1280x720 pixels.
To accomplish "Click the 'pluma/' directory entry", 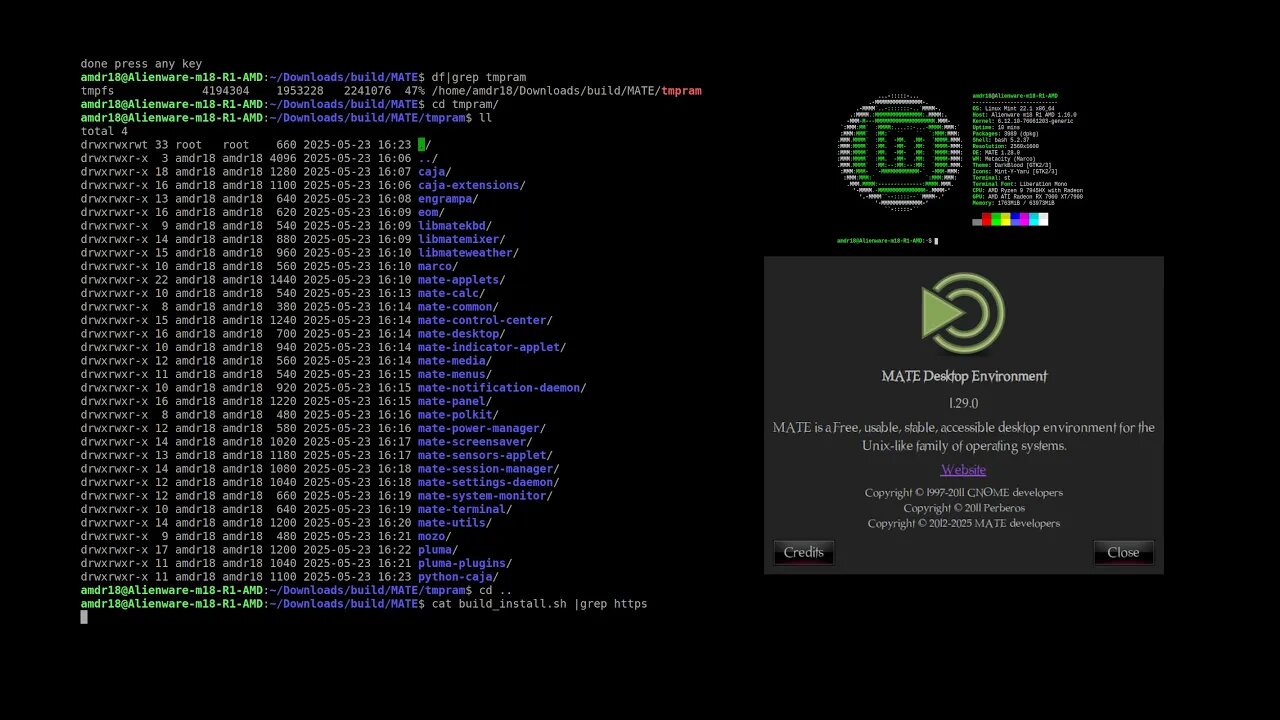I will pos(438,550).
